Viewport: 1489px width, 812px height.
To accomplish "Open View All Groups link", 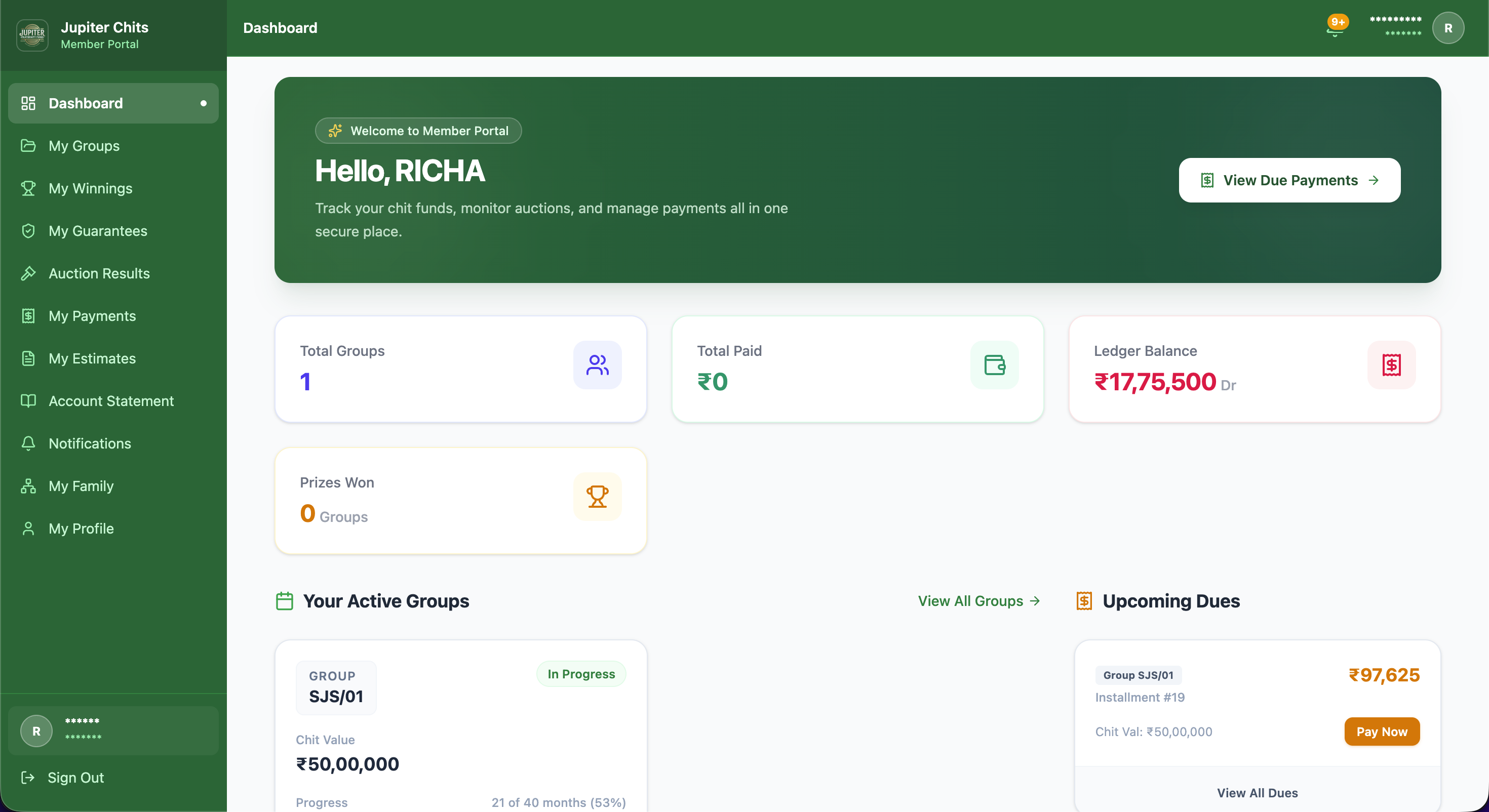I will click(978, 600).
